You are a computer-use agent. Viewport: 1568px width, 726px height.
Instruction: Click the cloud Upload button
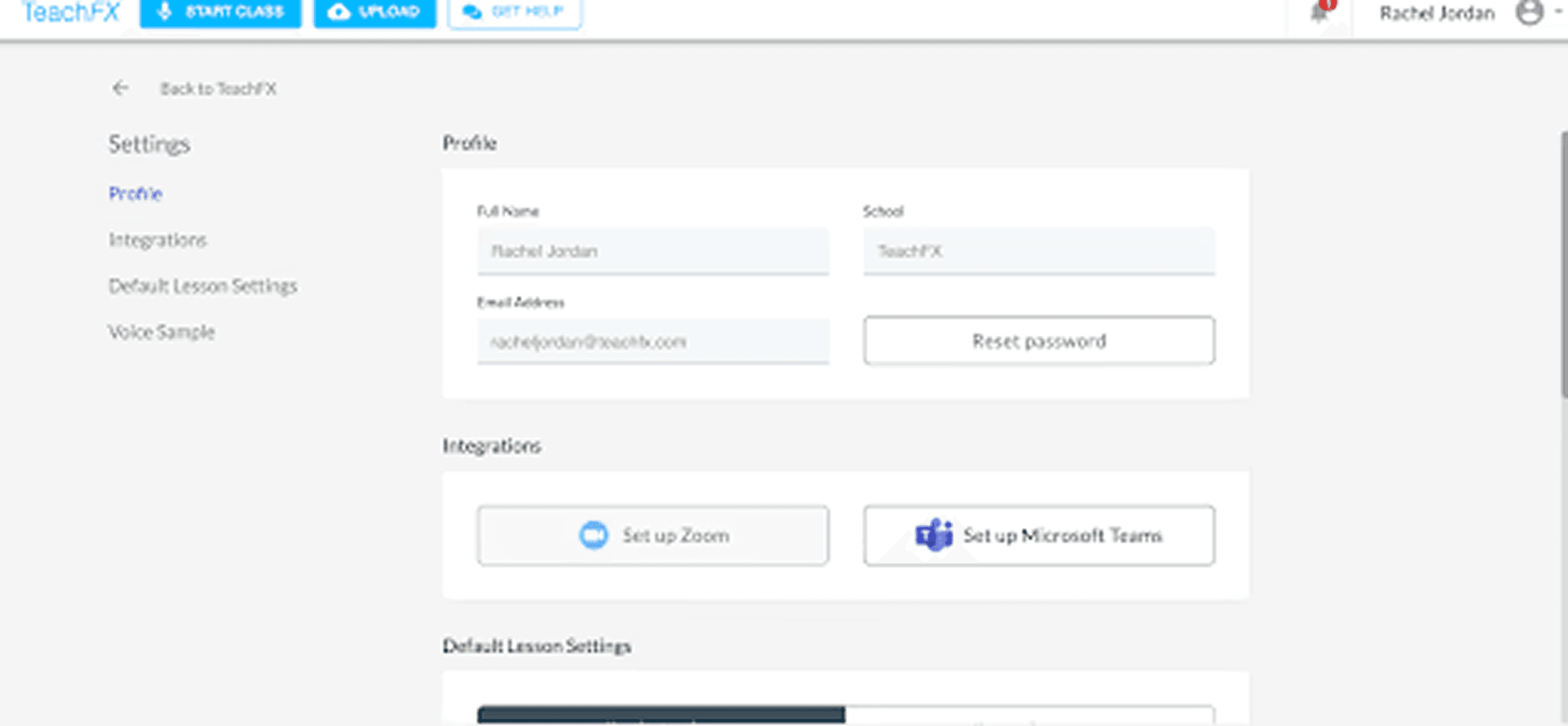[374, 12]
